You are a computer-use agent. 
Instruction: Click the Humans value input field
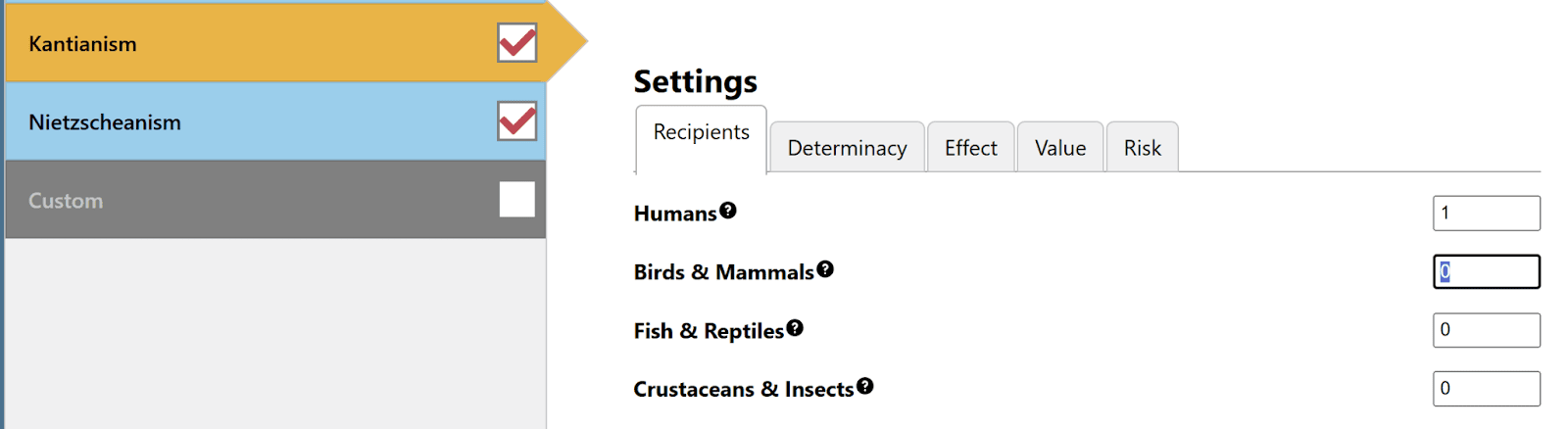(x=1486, y=214)
